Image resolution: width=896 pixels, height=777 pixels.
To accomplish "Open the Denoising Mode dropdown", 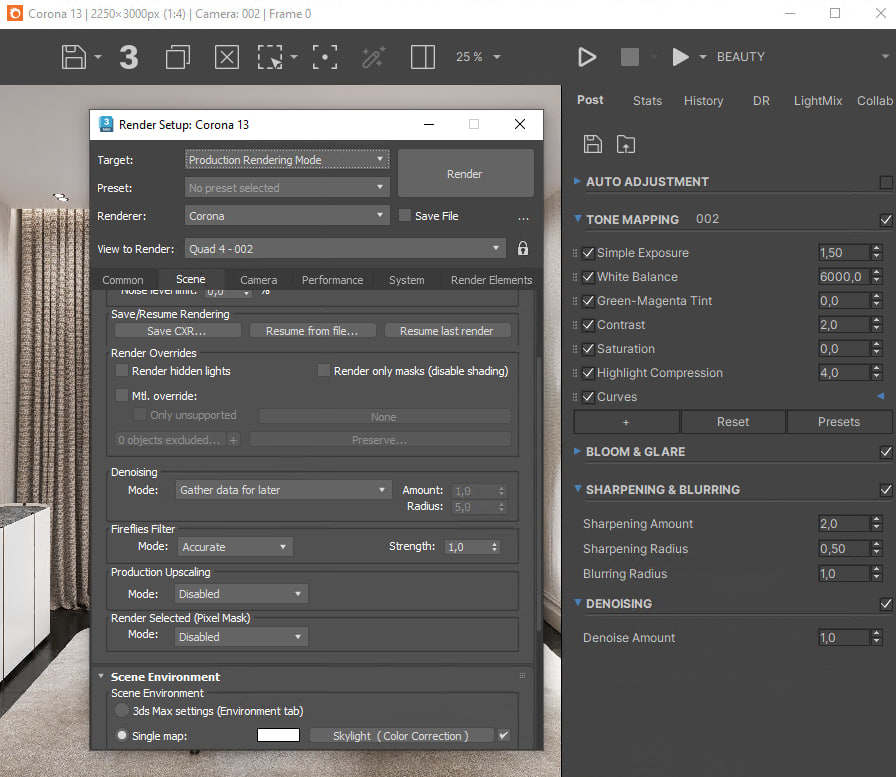I will (x=283, y=490).
